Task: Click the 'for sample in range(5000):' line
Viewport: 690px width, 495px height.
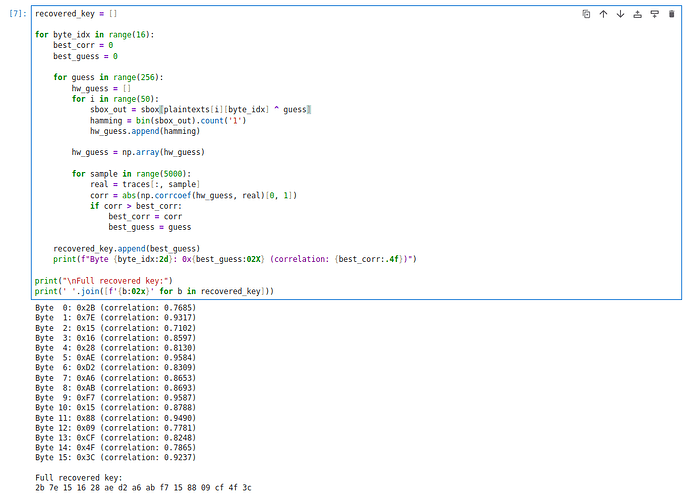Action: click(131, 174)
